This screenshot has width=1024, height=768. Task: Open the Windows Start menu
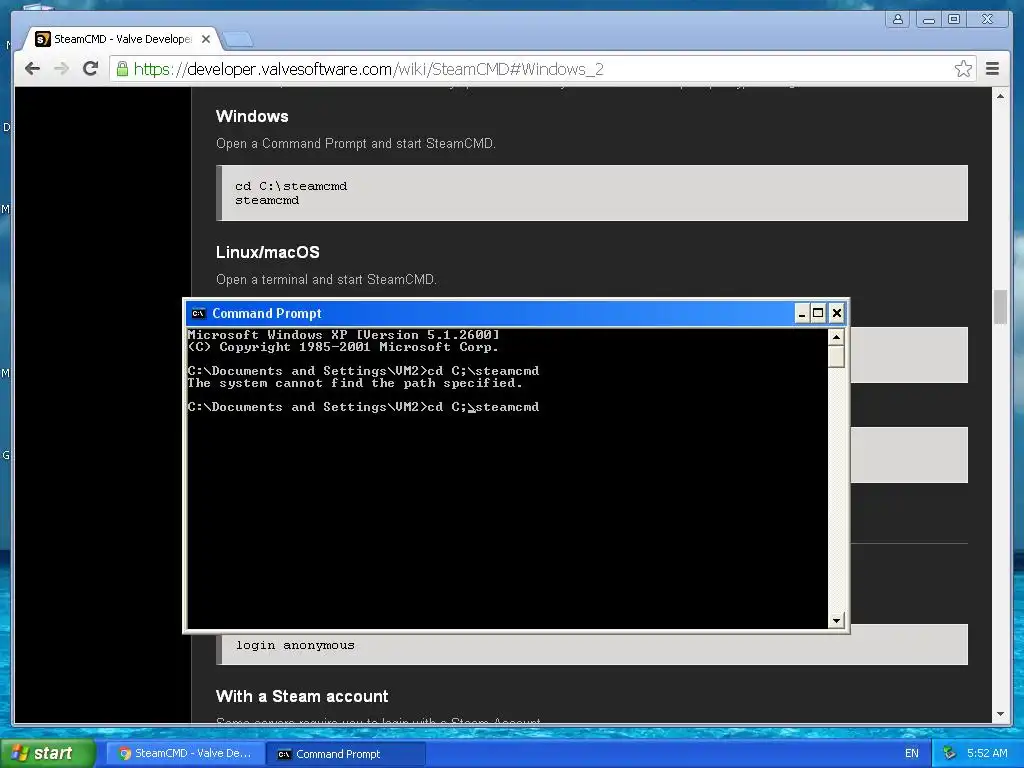[x=47, y=753]
